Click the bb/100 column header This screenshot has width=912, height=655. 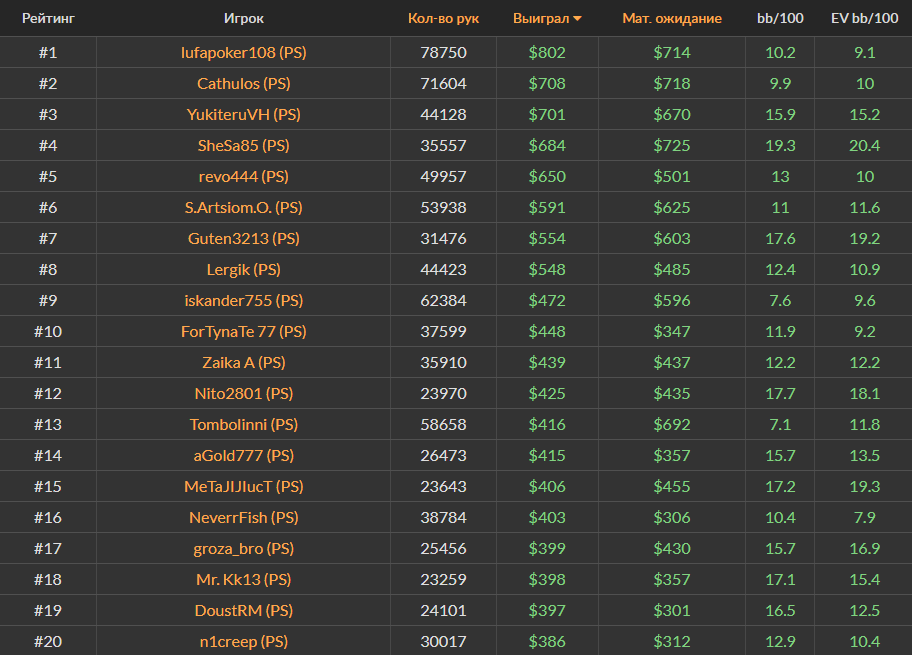pos(780,18)
